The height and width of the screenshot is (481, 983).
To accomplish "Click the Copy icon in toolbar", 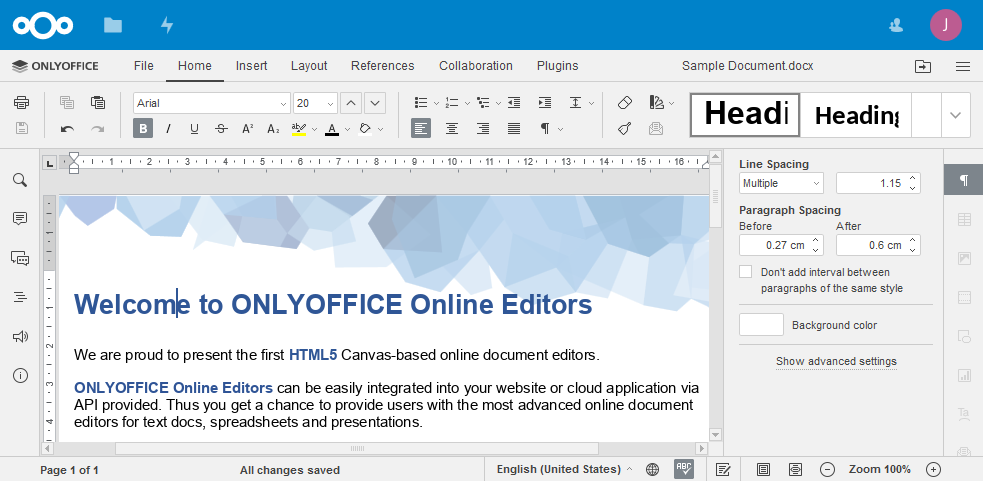I will 67,102.
